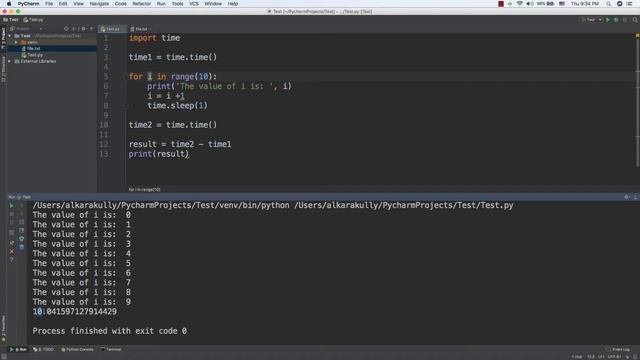Click the grey stop icon in the toolbar
The image size is (640, 360).
pyautogui.click(x=624, y=20)
